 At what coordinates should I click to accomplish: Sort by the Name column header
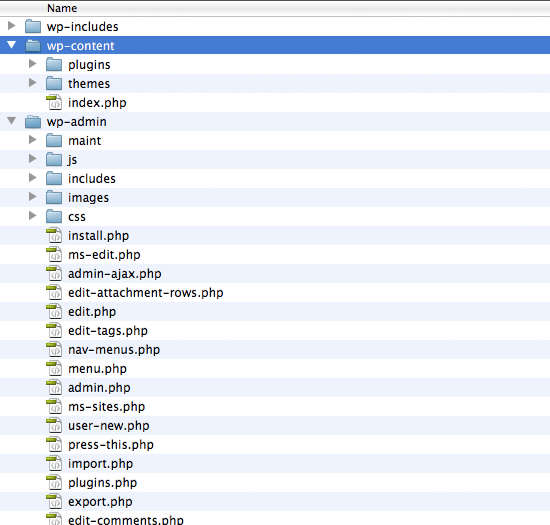pos(62,8)
